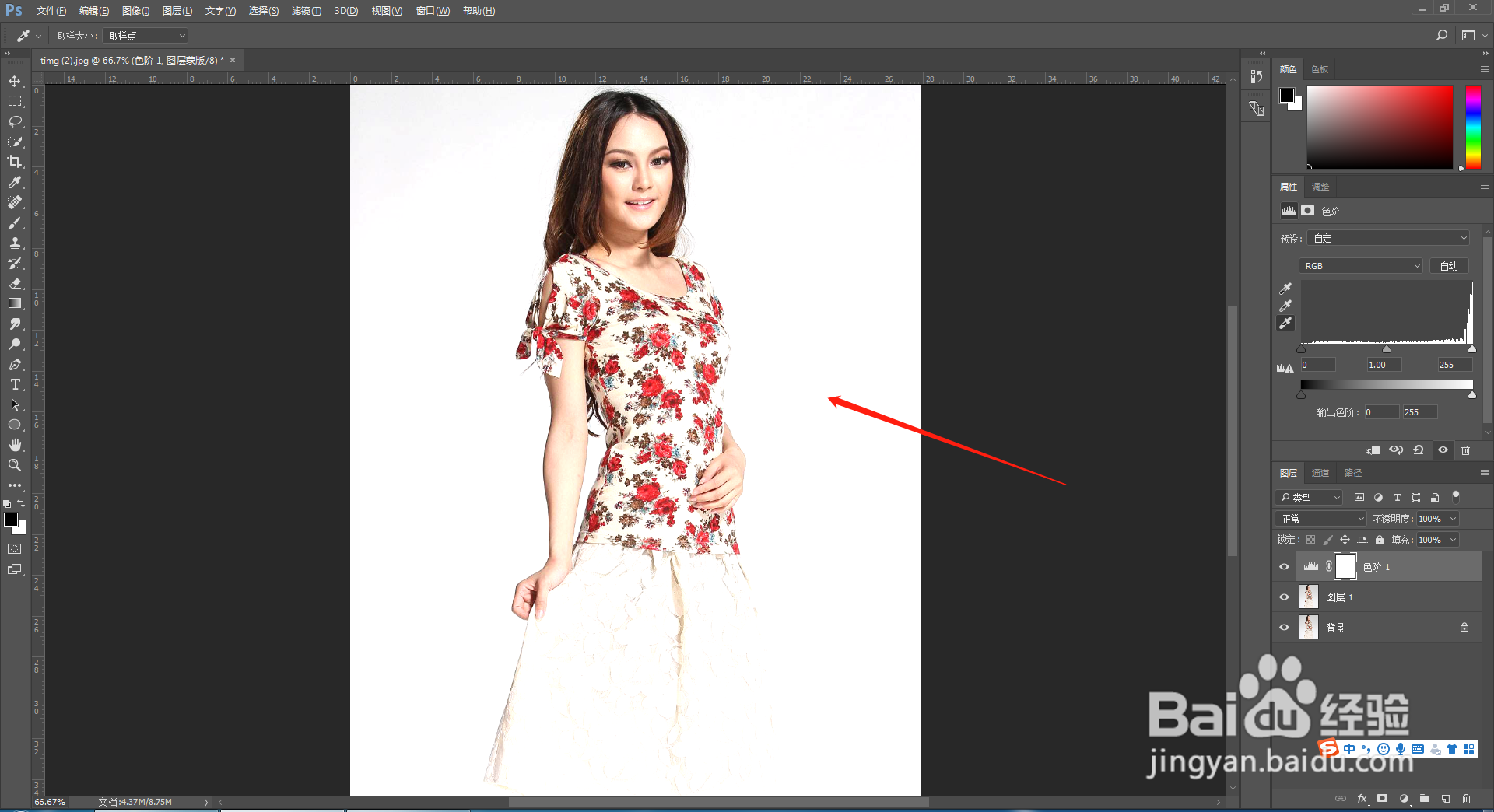Select the Pen tool
Screen dimensions: 1494x812
pos(15,364)
